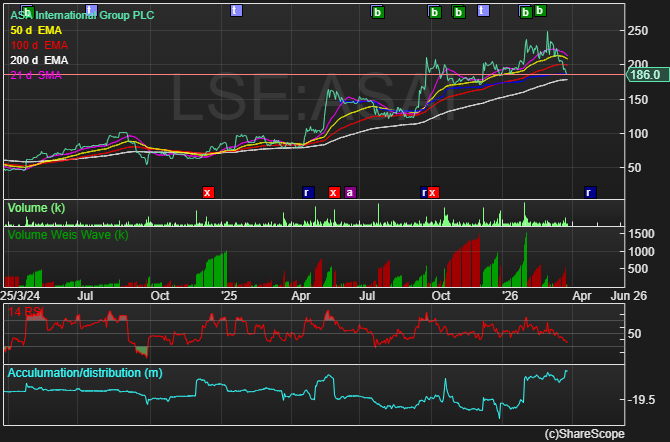Click the Volume Weis Wave (k) label
Image resolution: width=670 pixels, height=442 pixels.
point(68,235)
